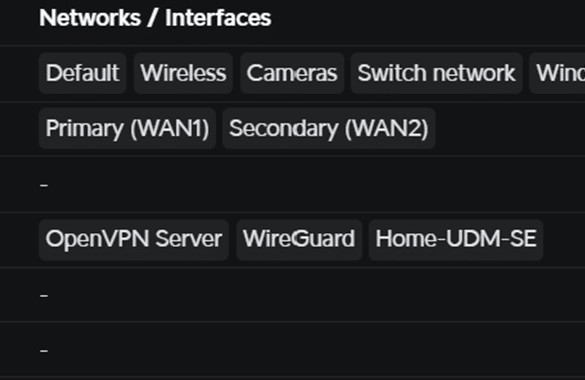Click the dash below the WAN row
Image resolution: width=585 pixels, height=380 pixels.
point(44,185)
